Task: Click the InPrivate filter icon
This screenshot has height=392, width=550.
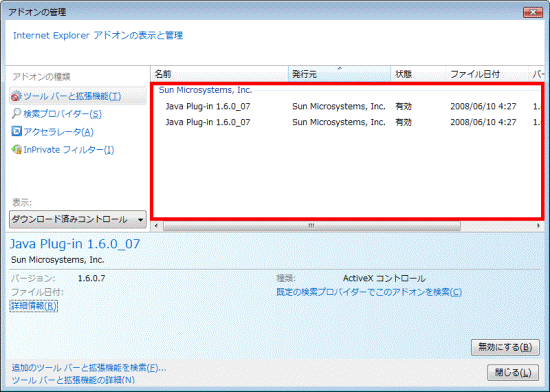Action: pos(16,149)
